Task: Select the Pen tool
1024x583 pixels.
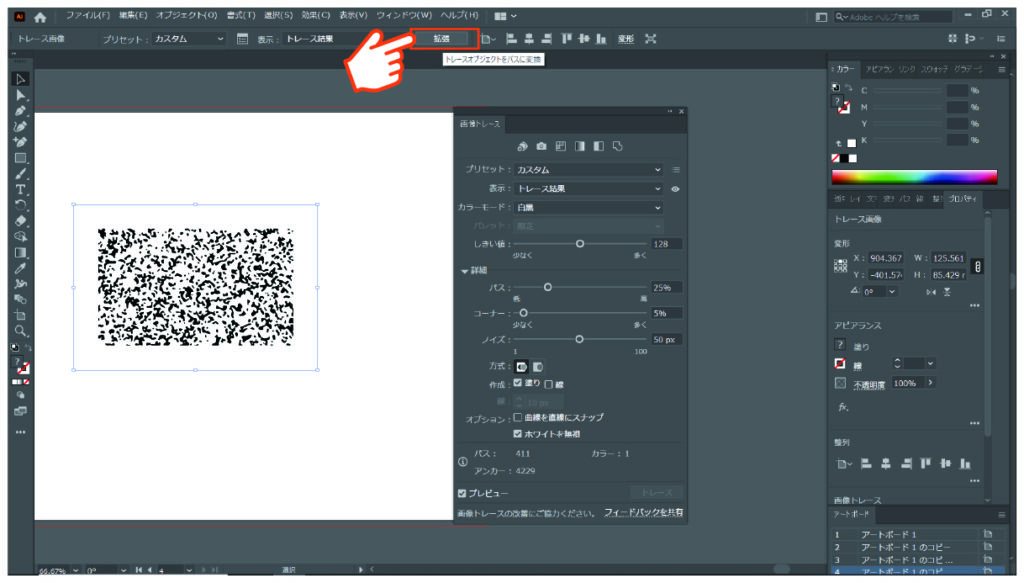Action: click(x=20, y=111)
